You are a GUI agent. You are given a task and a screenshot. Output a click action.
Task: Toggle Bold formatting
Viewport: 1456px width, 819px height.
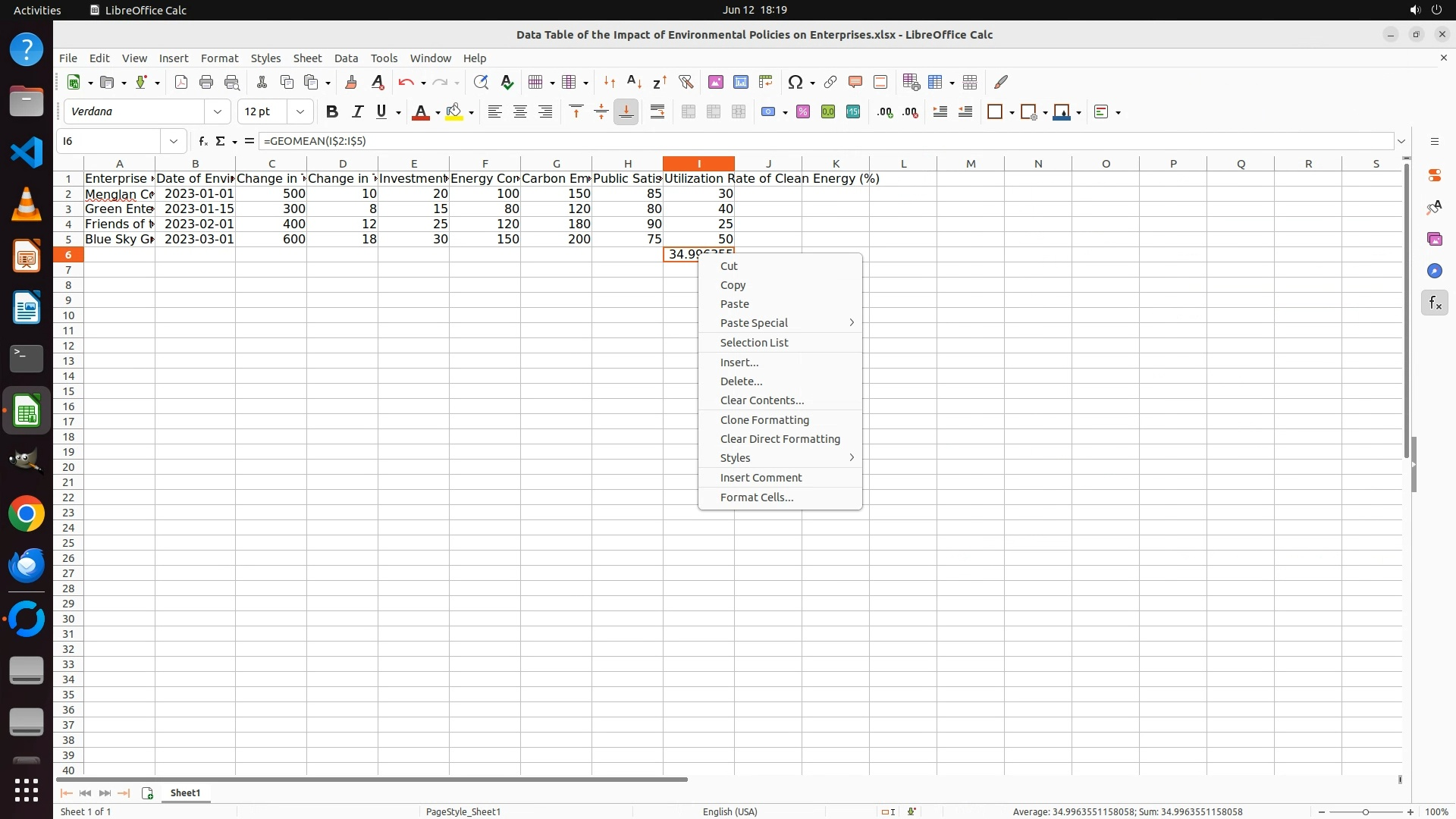pos(331,112)
